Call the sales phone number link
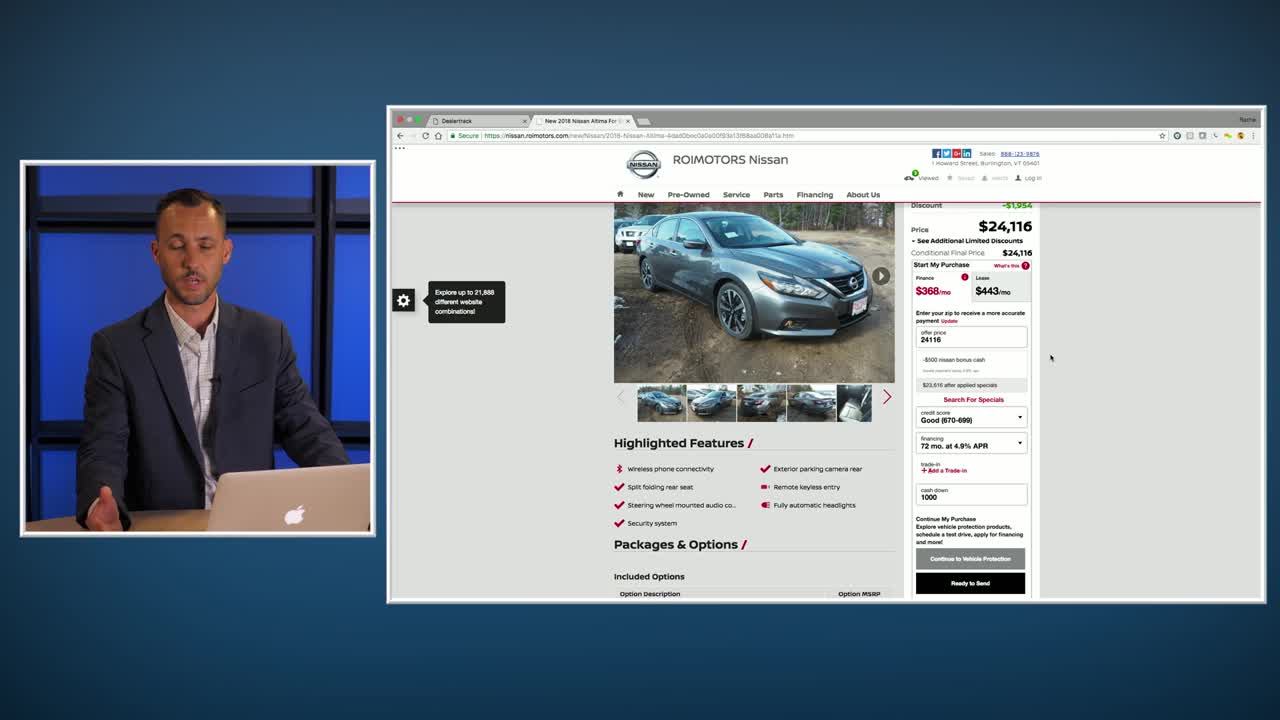 [1020, 154]
